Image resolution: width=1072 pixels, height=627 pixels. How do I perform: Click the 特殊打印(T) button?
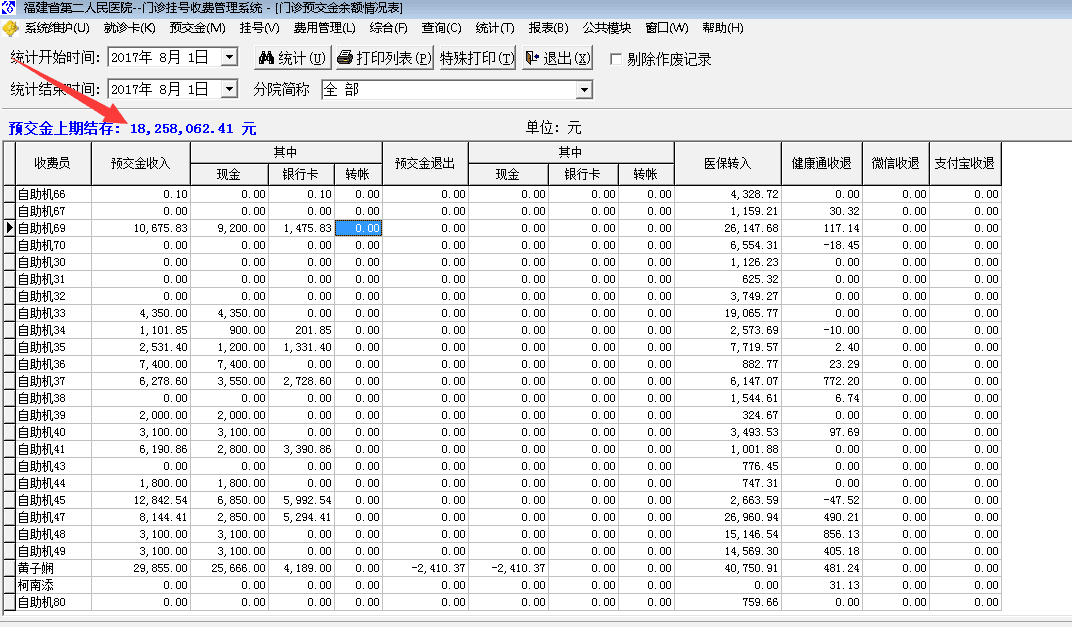click(x=477, y=58)
